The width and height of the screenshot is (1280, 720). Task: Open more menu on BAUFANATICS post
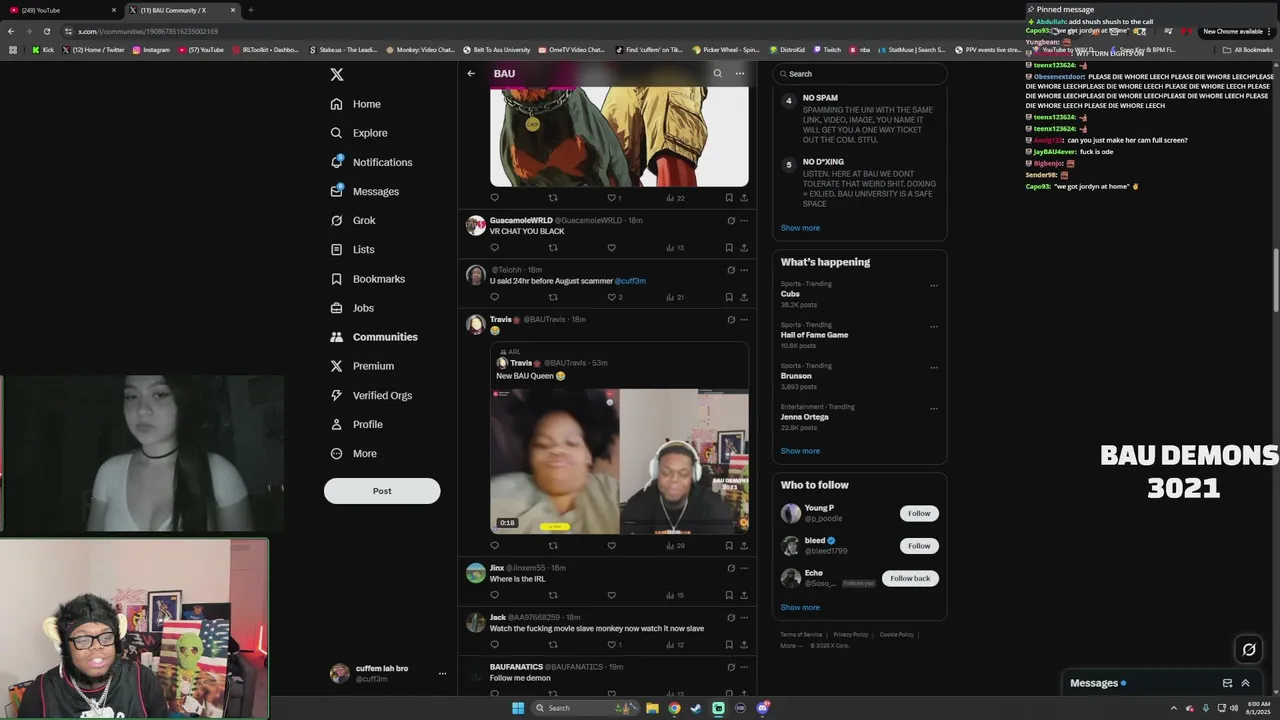pos(744,667)
